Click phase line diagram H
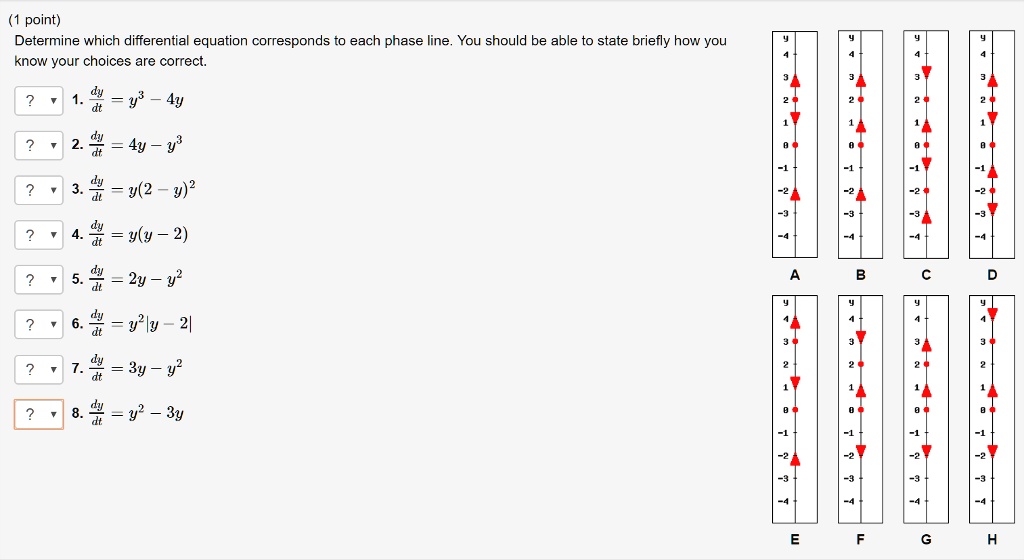Viewport: 1024px width, 560px height. tap(992, 409)
